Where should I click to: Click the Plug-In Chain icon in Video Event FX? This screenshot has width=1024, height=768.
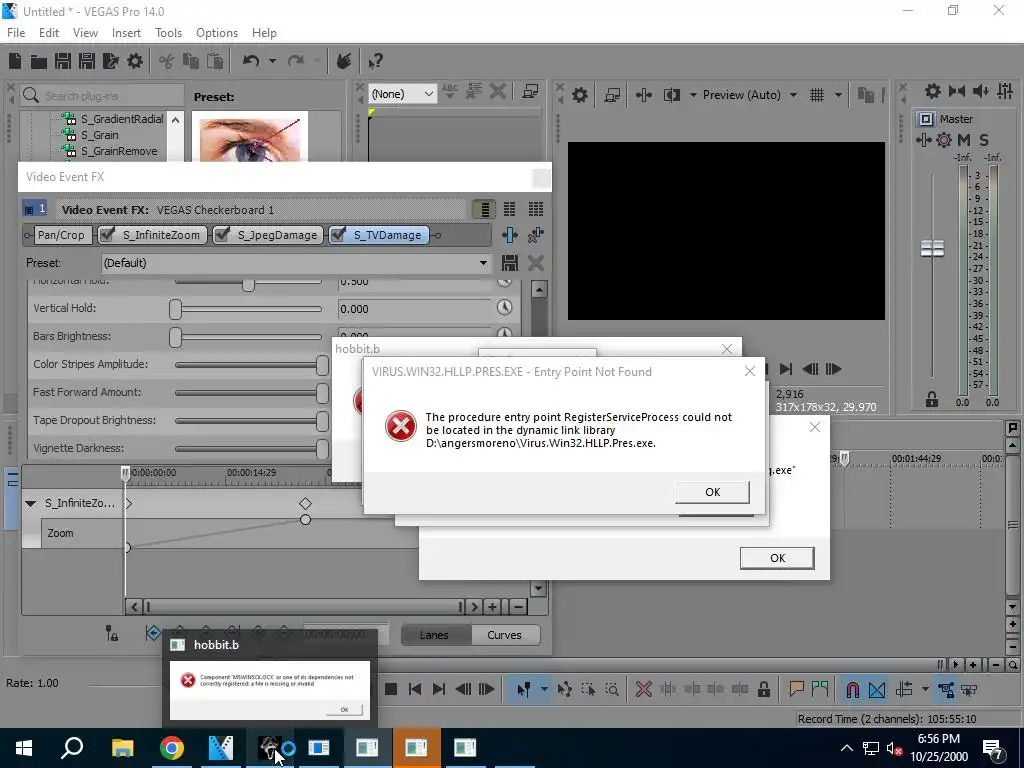tap(510, 235)
